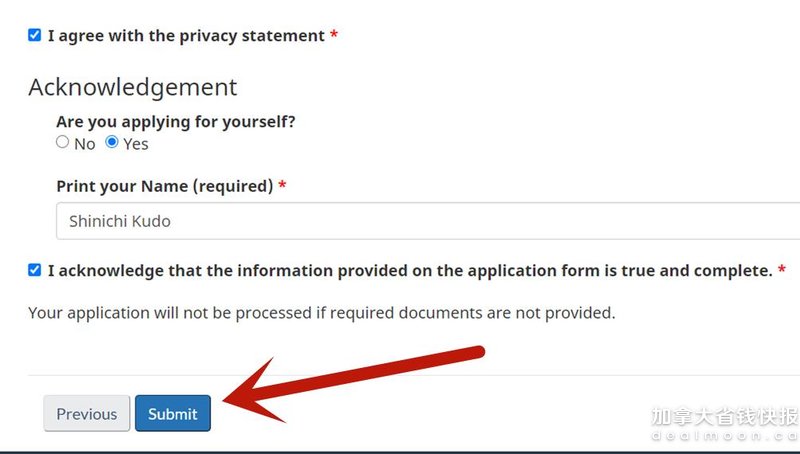Select the Yes radio button
This screenshot has width=800, height=454.
pyautogui.click(x=112, y=143)
